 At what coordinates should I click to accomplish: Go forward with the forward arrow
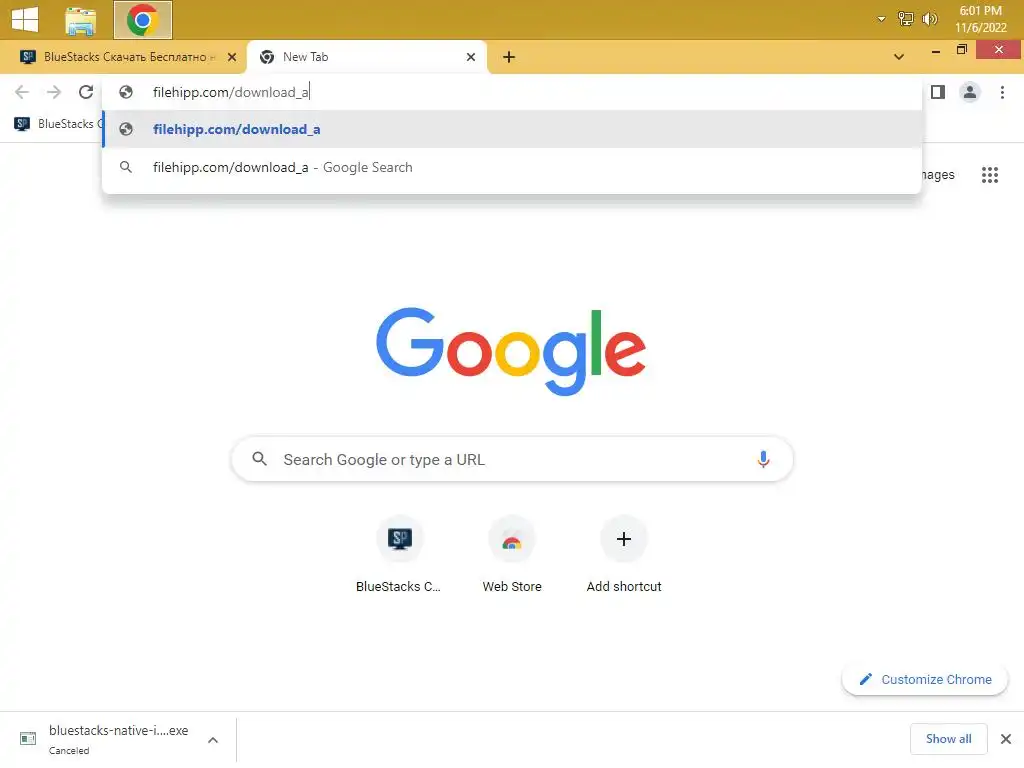54,92
